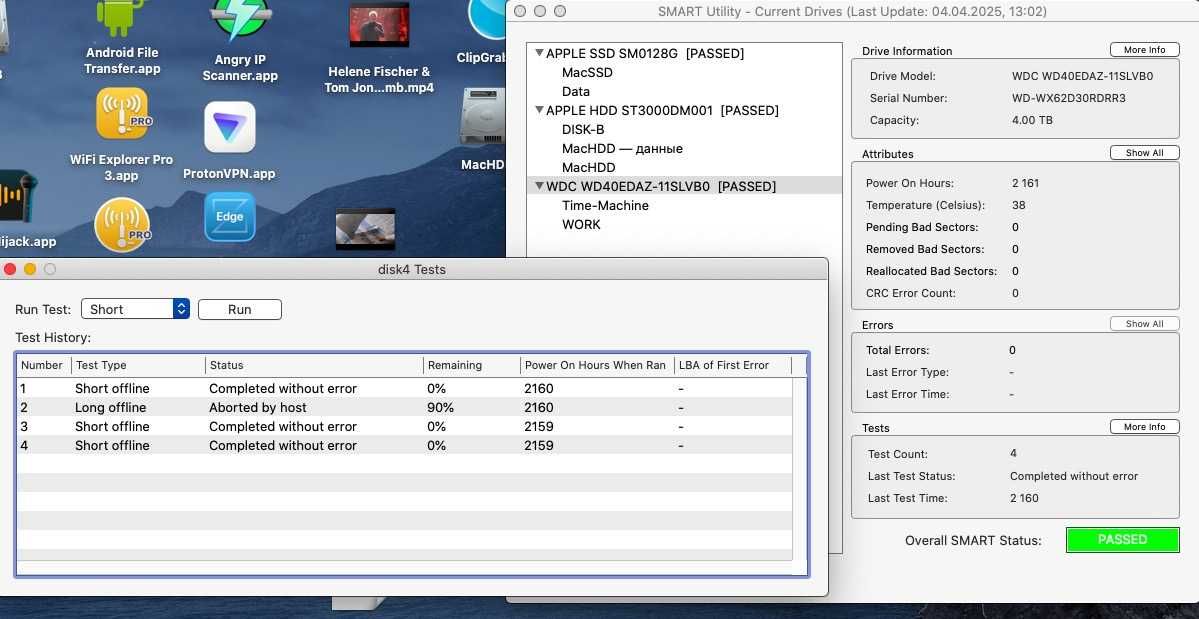Open Angry IP Scanner app icon
The height and width of the screenshot is (619, 1199).
[240, 20]
